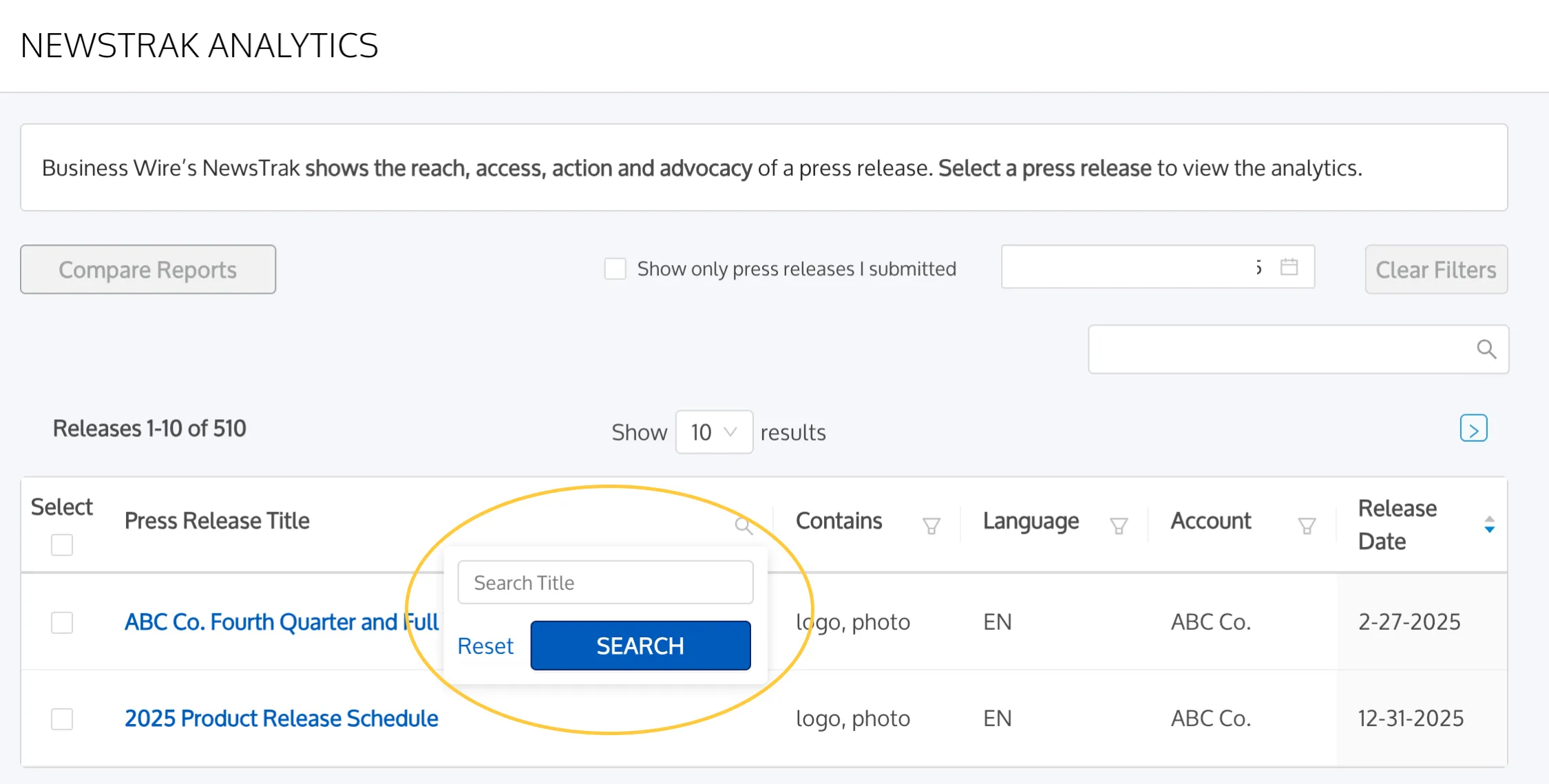Focus the Search Title input field
The height and width of the screenshot is (784, 1549).
pos(605,582)
